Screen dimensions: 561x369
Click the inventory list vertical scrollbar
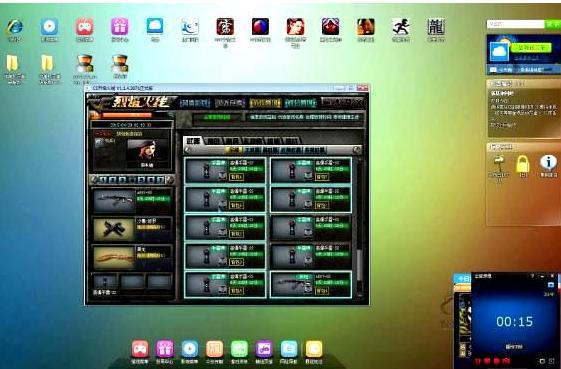[x=359, y=227]
